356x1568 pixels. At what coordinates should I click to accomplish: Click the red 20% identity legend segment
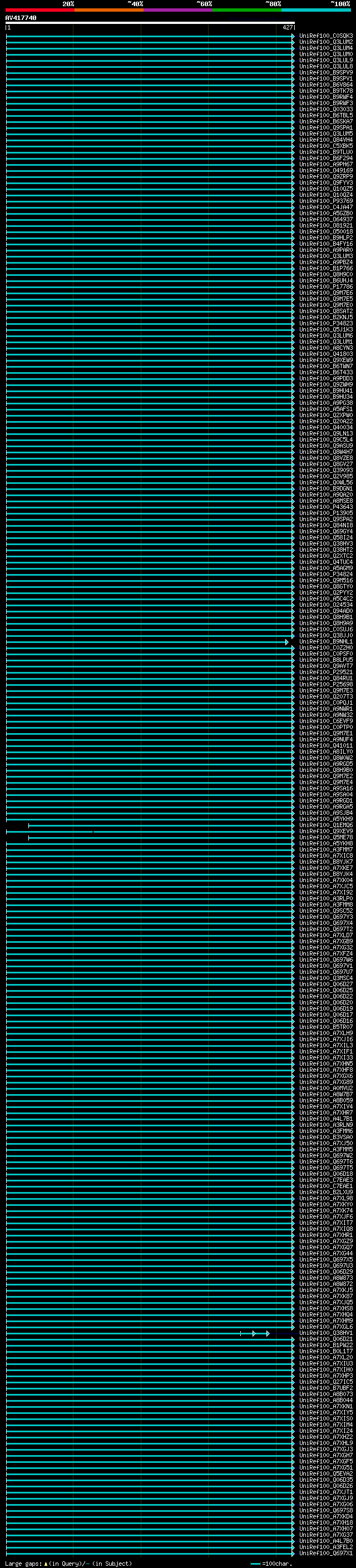[x=40, y=10]
